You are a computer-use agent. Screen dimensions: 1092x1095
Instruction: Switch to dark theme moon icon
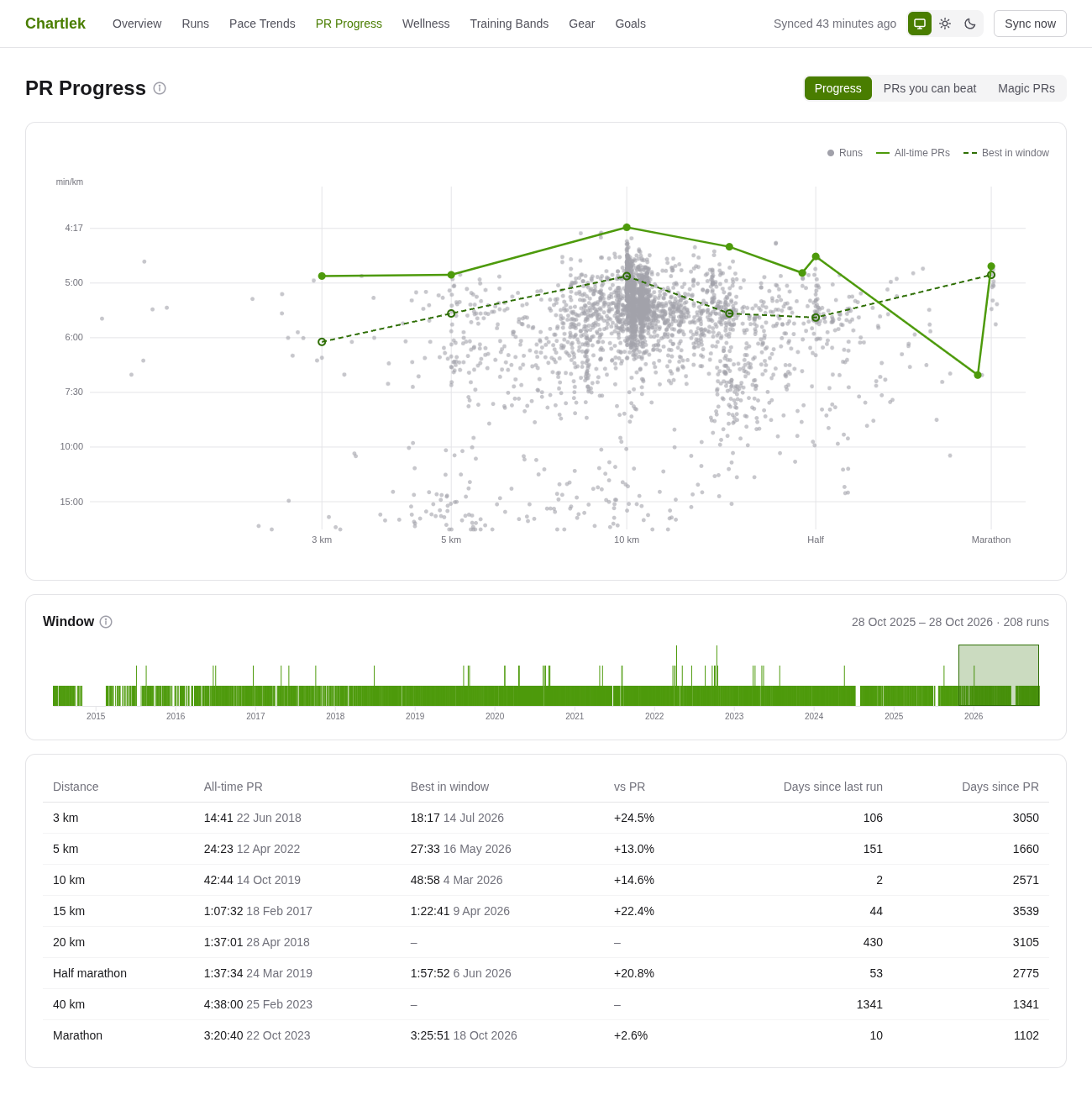[970, 24]
